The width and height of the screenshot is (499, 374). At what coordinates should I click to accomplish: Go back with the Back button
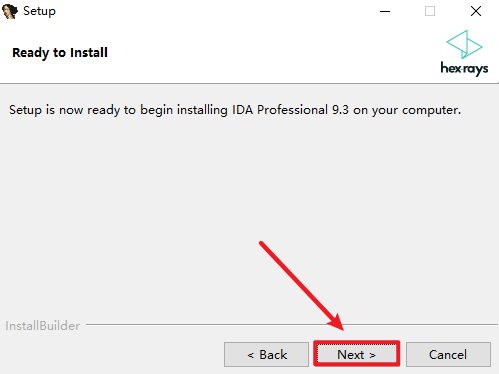tap(266, 354)
